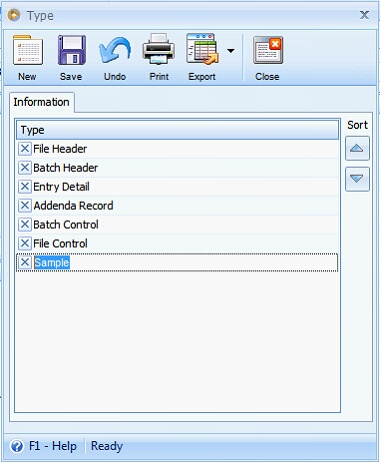Delete the Addenda Record row using X

(25, 205)
